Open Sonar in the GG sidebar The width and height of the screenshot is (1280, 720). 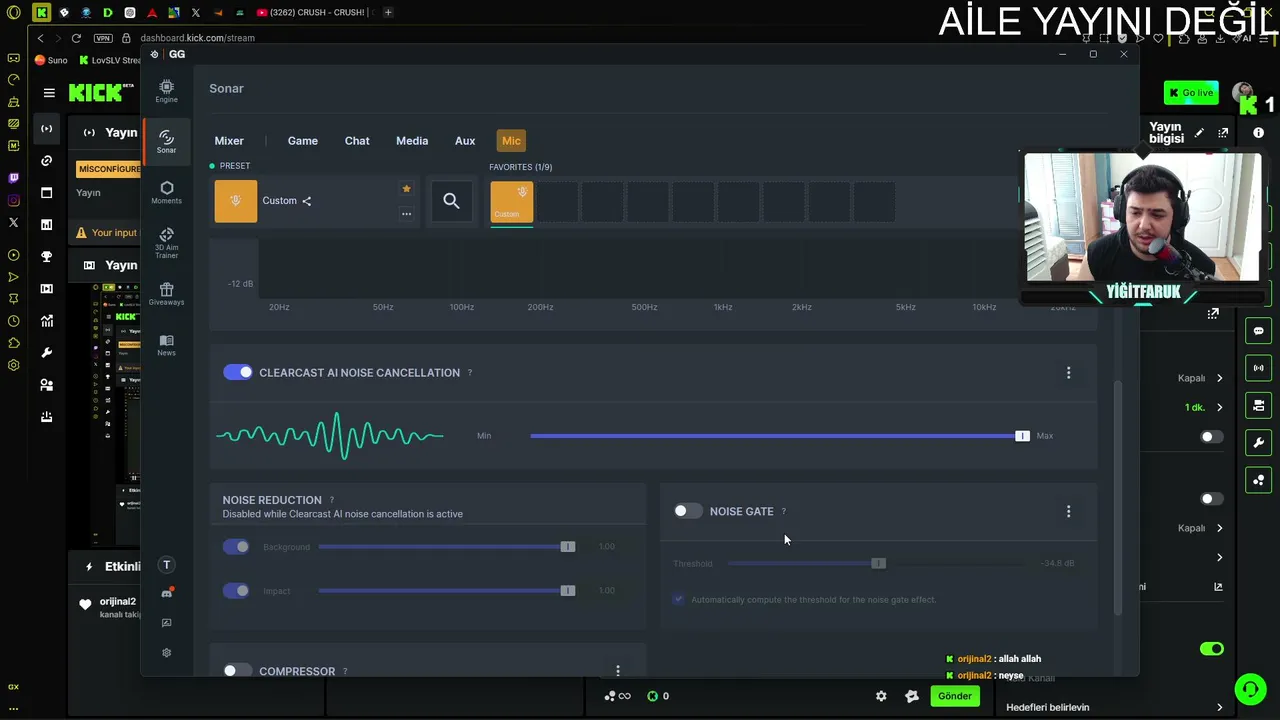coord(166,141)
